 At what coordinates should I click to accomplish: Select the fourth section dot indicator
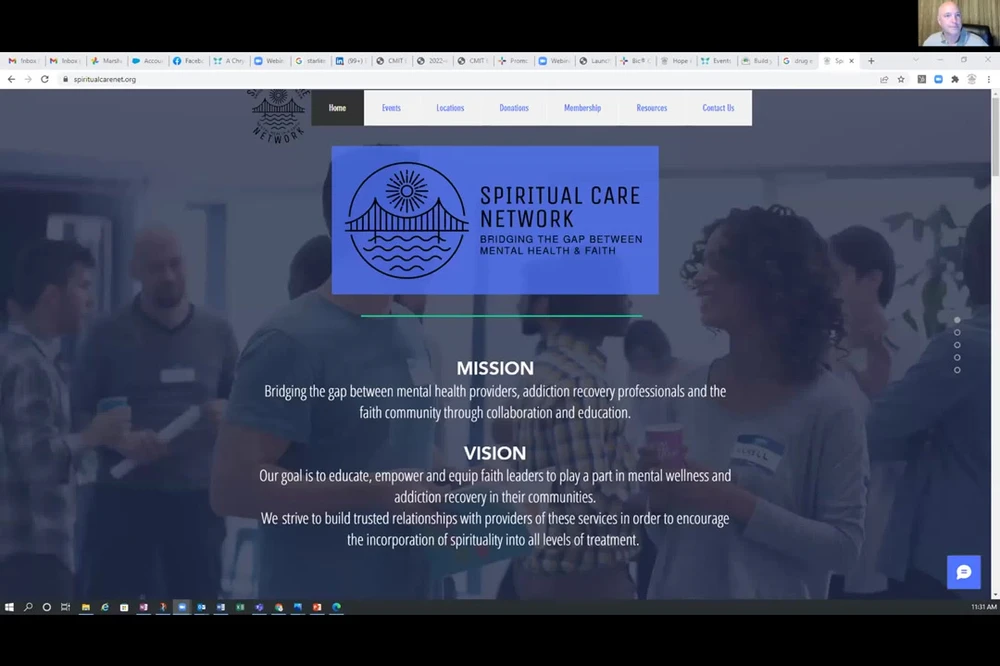957,357
